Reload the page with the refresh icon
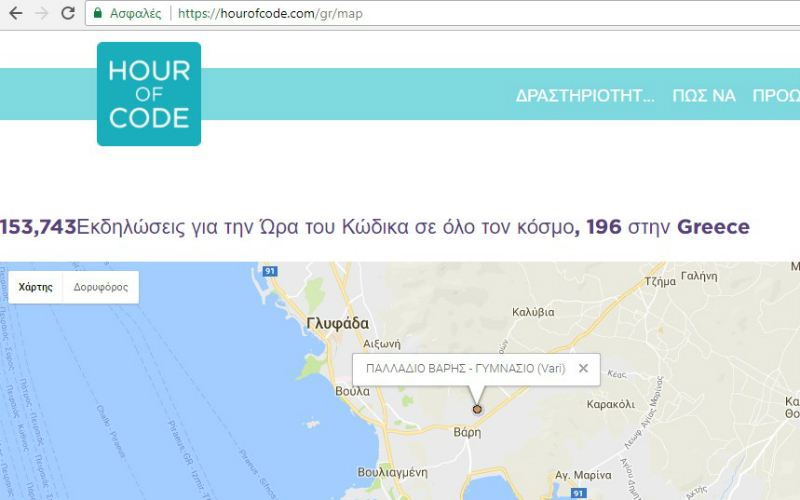The height and width of the screenshot is (500, 800). pos(68,13)
